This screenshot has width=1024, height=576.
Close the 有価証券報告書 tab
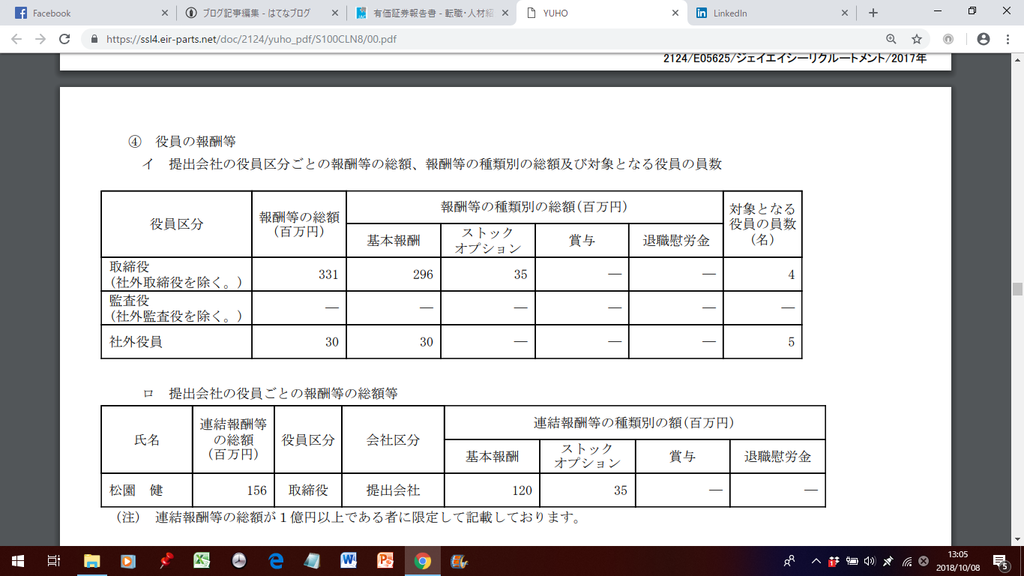pos(505,13)
